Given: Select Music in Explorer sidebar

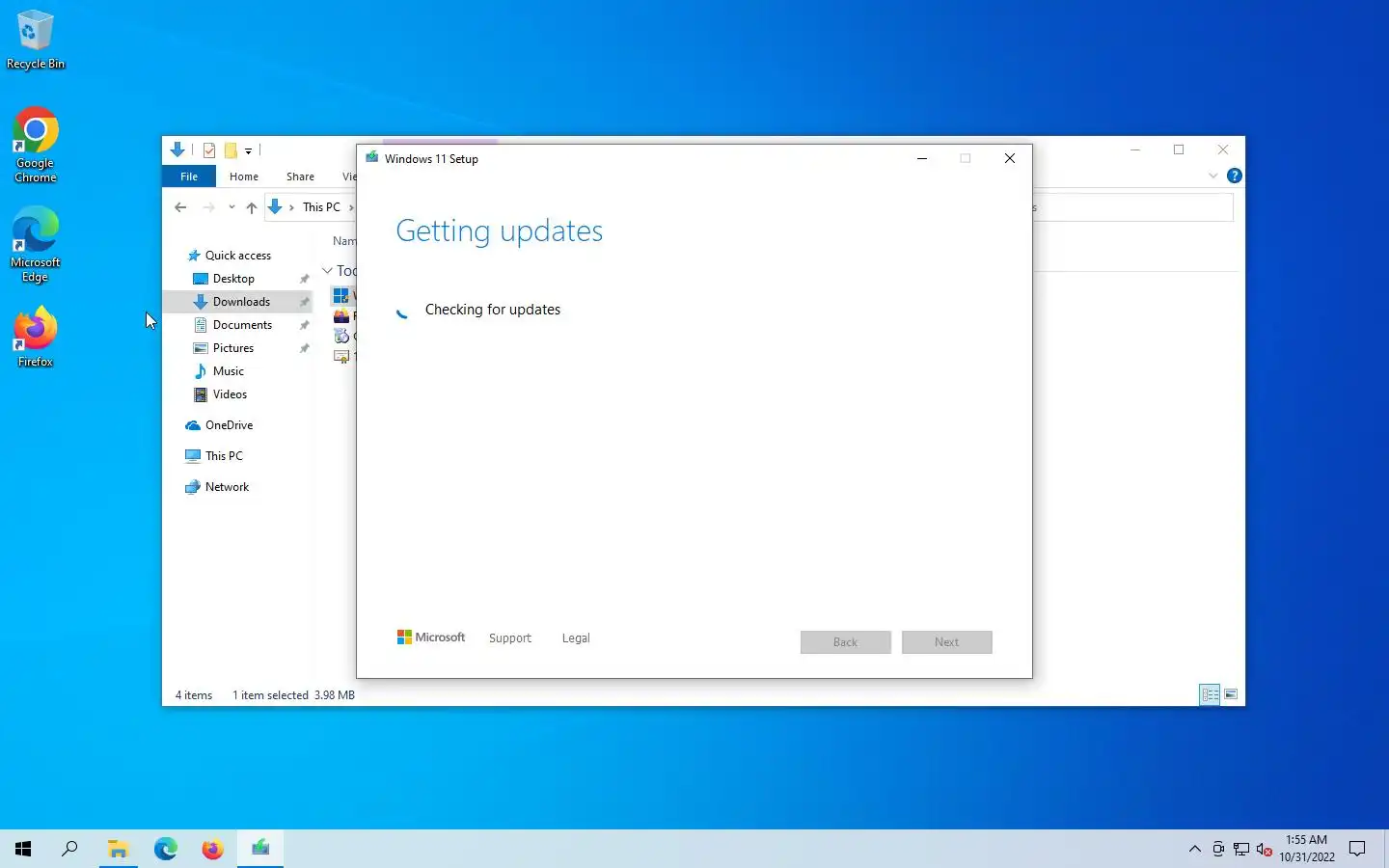Looking at the screenshot, I should (229, 371).
